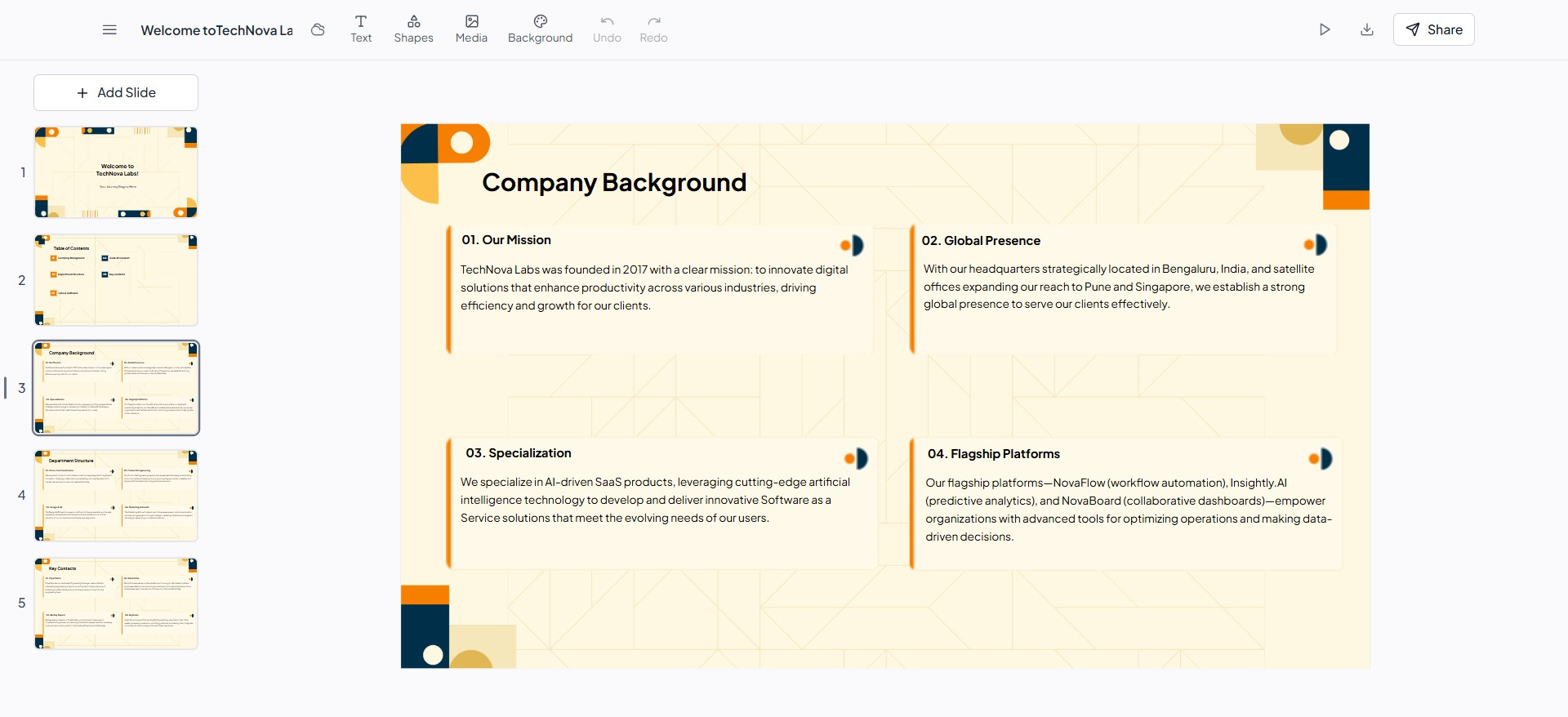Viewport: 1568px width, 717px height.
Task: Select the headquarters in Bengaluru paragraph
Action: tap(1119, 287)
